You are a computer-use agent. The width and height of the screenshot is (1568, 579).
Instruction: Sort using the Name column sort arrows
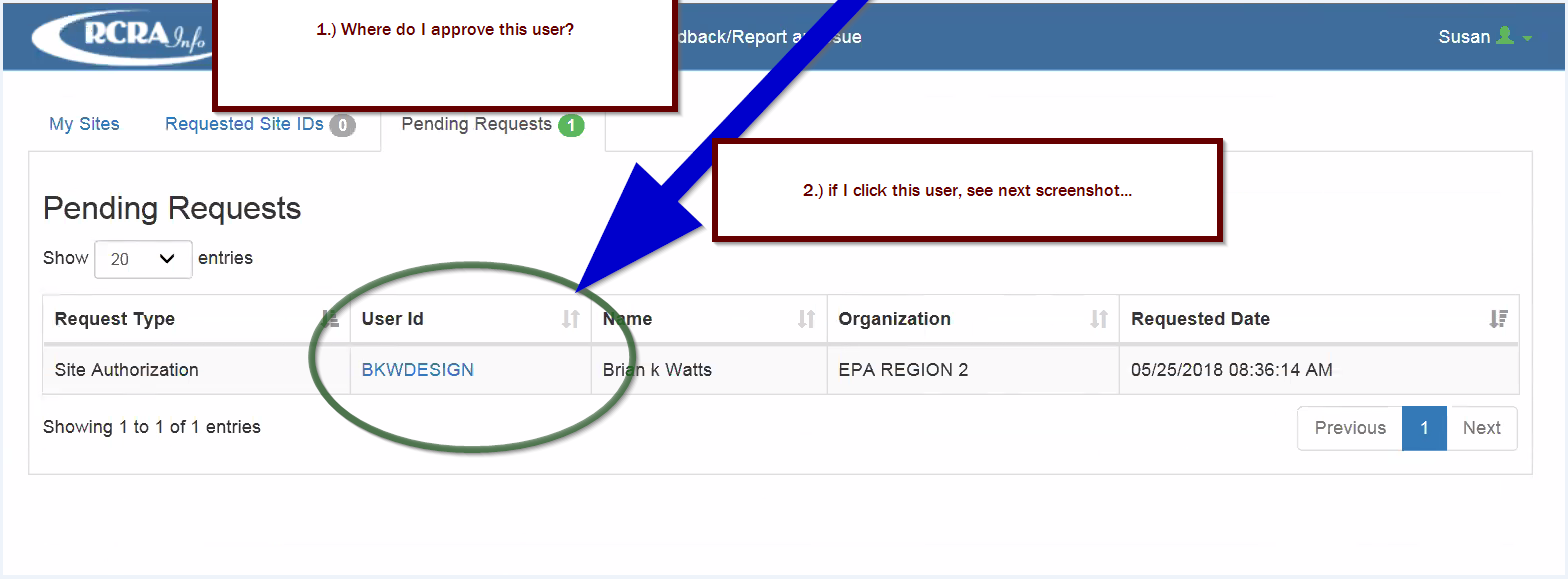tap(806, 319)
